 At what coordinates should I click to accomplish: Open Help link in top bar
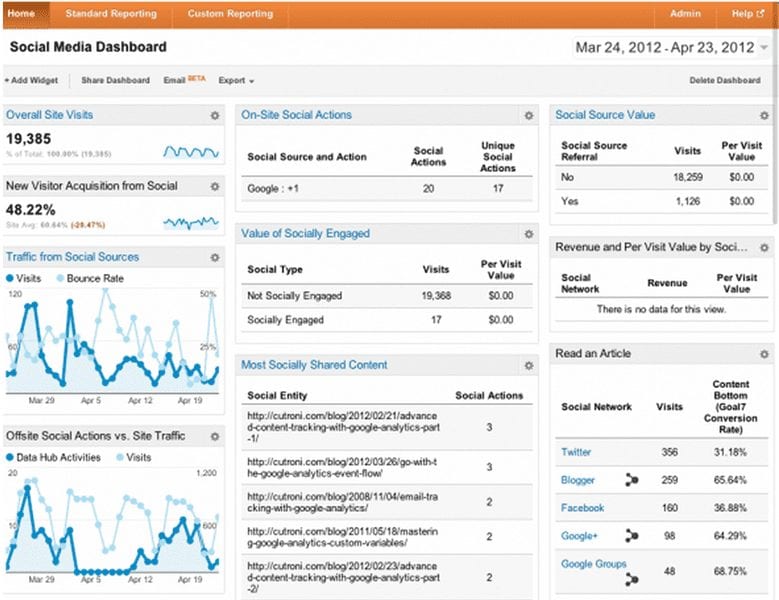pos(748,14)
